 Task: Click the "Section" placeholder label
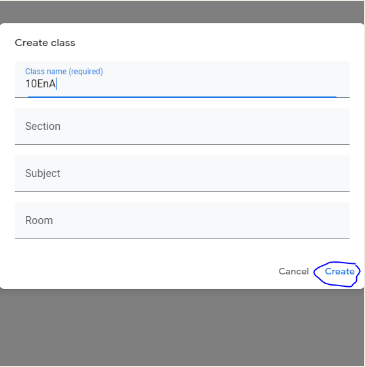(x=43, y=126)
